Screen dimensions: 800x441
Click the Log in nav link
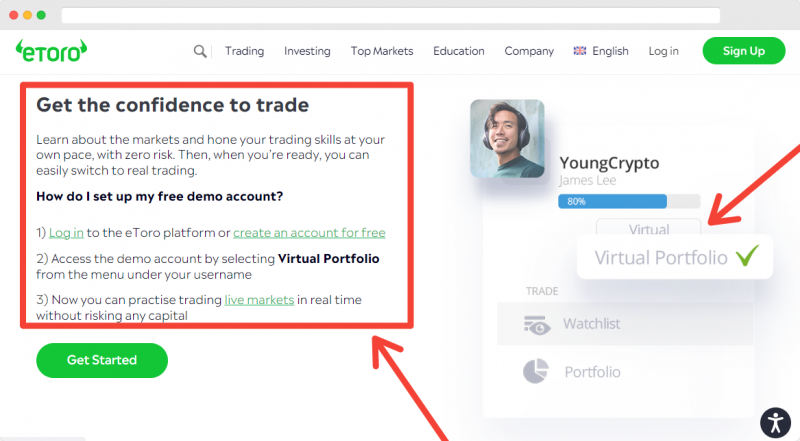[x=663, y=51]
